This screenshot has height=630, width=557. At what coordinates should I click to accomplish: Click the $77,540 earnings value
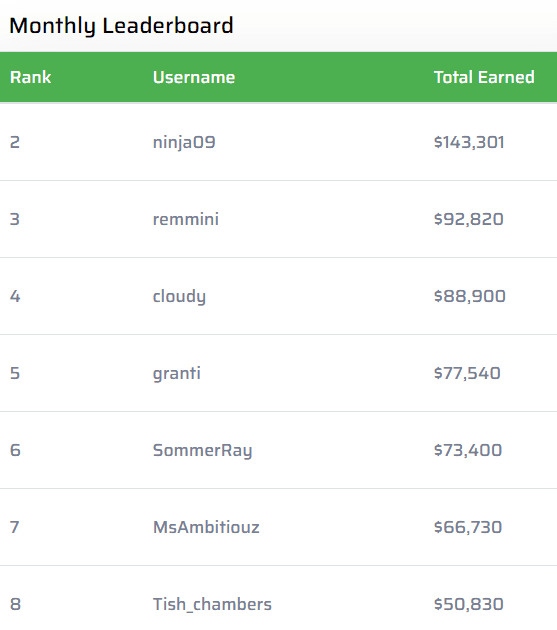467,373
